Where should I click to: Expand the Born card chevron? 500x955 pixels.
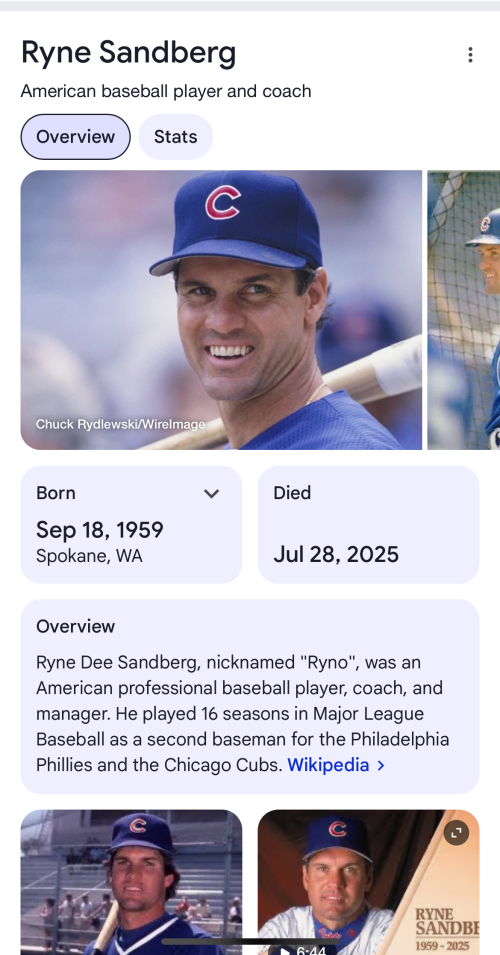[211, 493]
